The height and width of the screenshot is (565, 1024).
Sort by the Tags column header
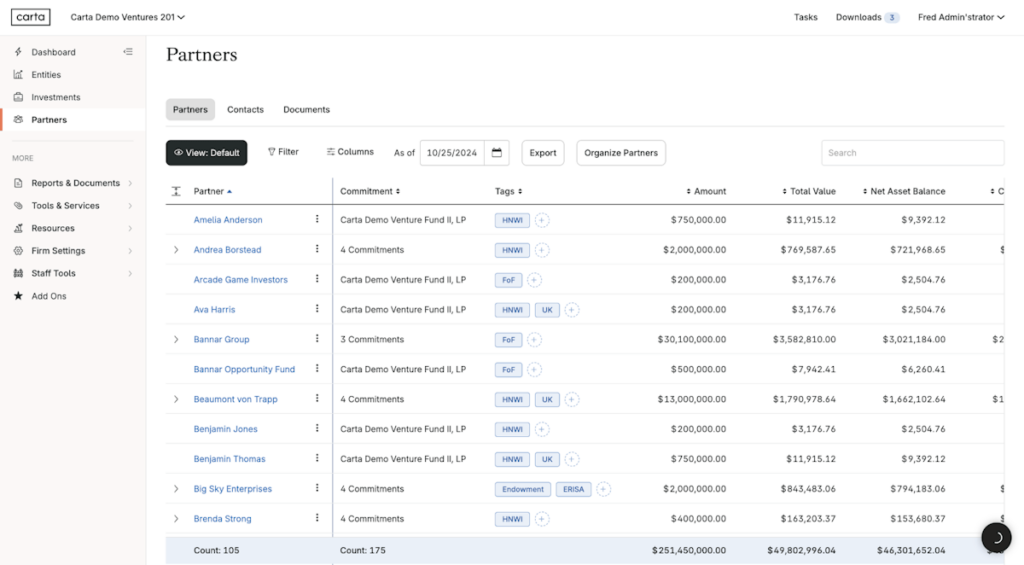[508, 191]
